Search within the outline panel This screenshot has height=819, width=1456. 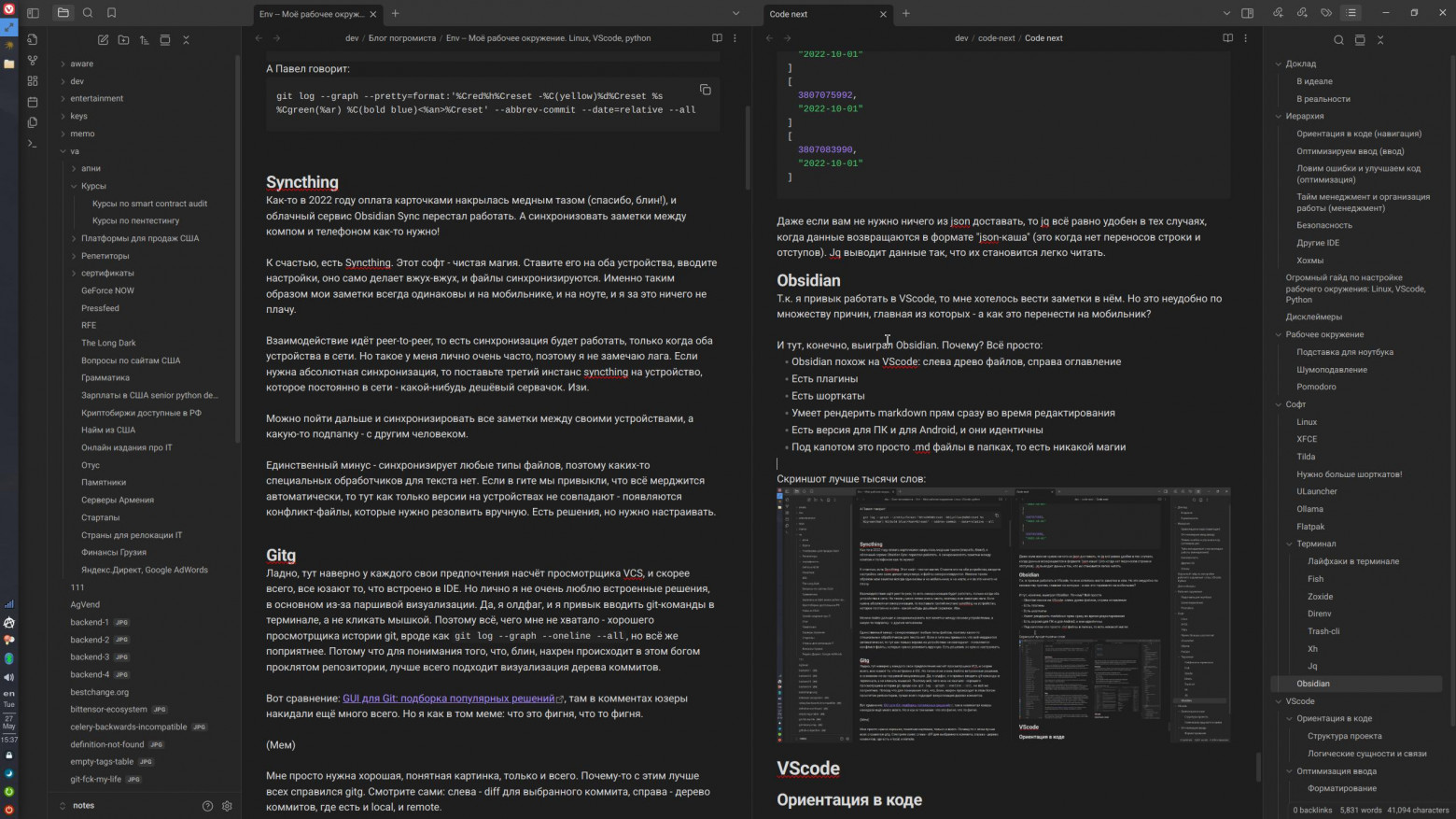click(x=1338, y=40)
